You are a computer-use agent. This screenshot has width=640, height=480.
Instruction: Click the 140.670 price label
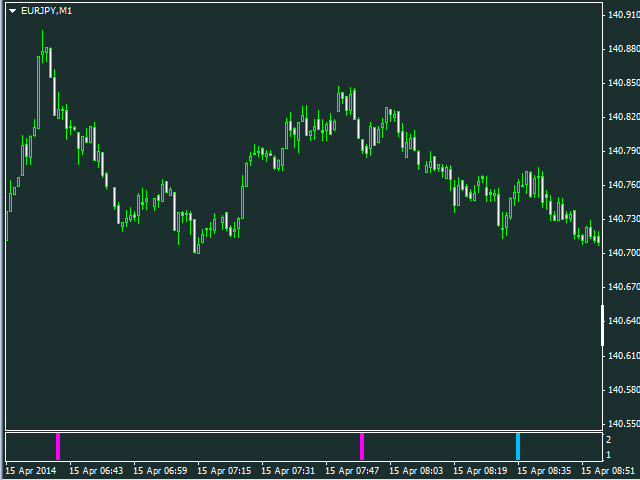click(x=624, y=287)
